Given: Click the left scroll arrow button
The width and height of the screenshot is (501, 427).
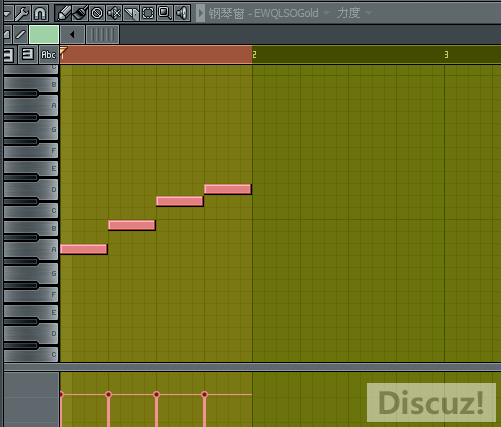Looking at the screenshot, I should pos(72,34).
